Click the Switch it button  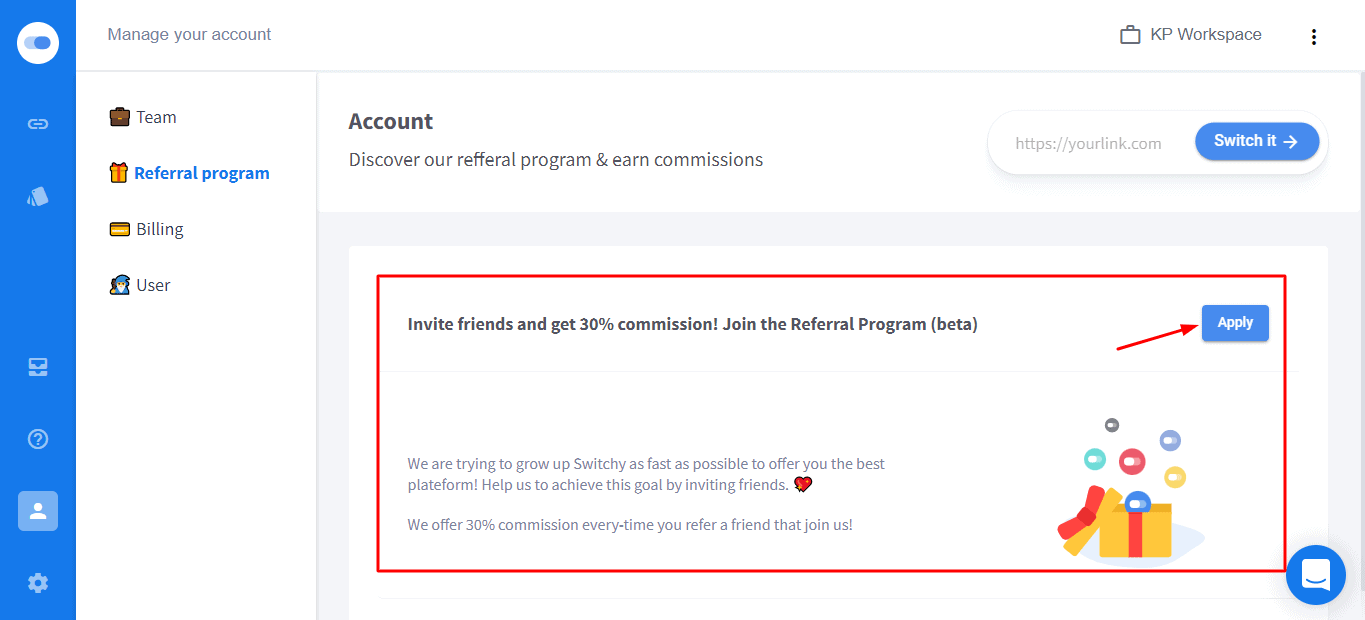click(1256, 141)
